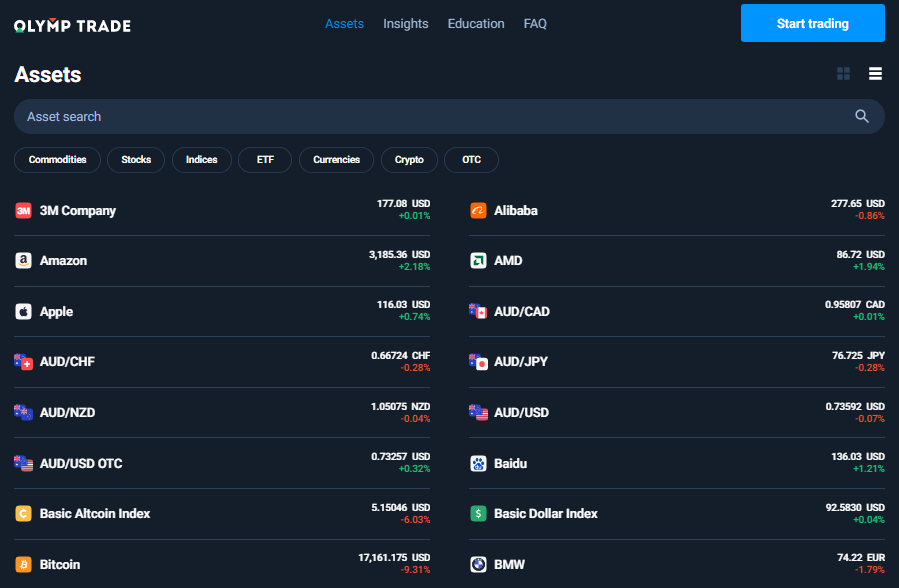This screenshot has height=588, width=899.
Task: Click the BMW logo icon
Action: pos(478,565)
